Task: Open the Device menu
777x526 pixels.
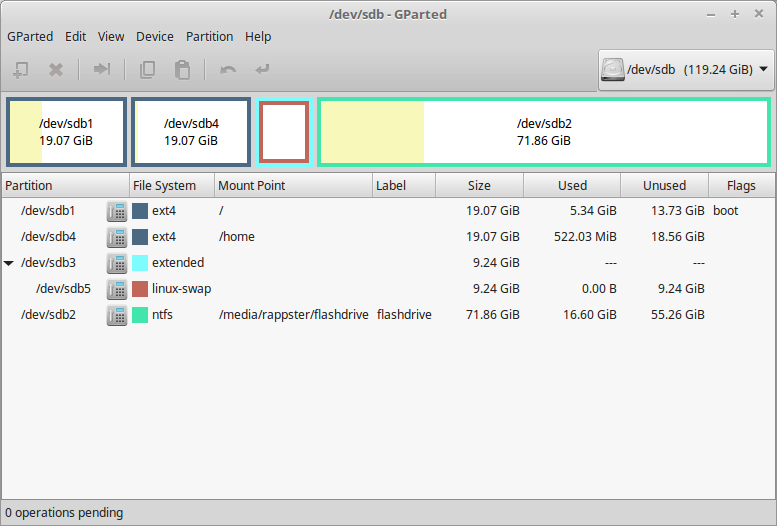Action: [x=155, y=37]
